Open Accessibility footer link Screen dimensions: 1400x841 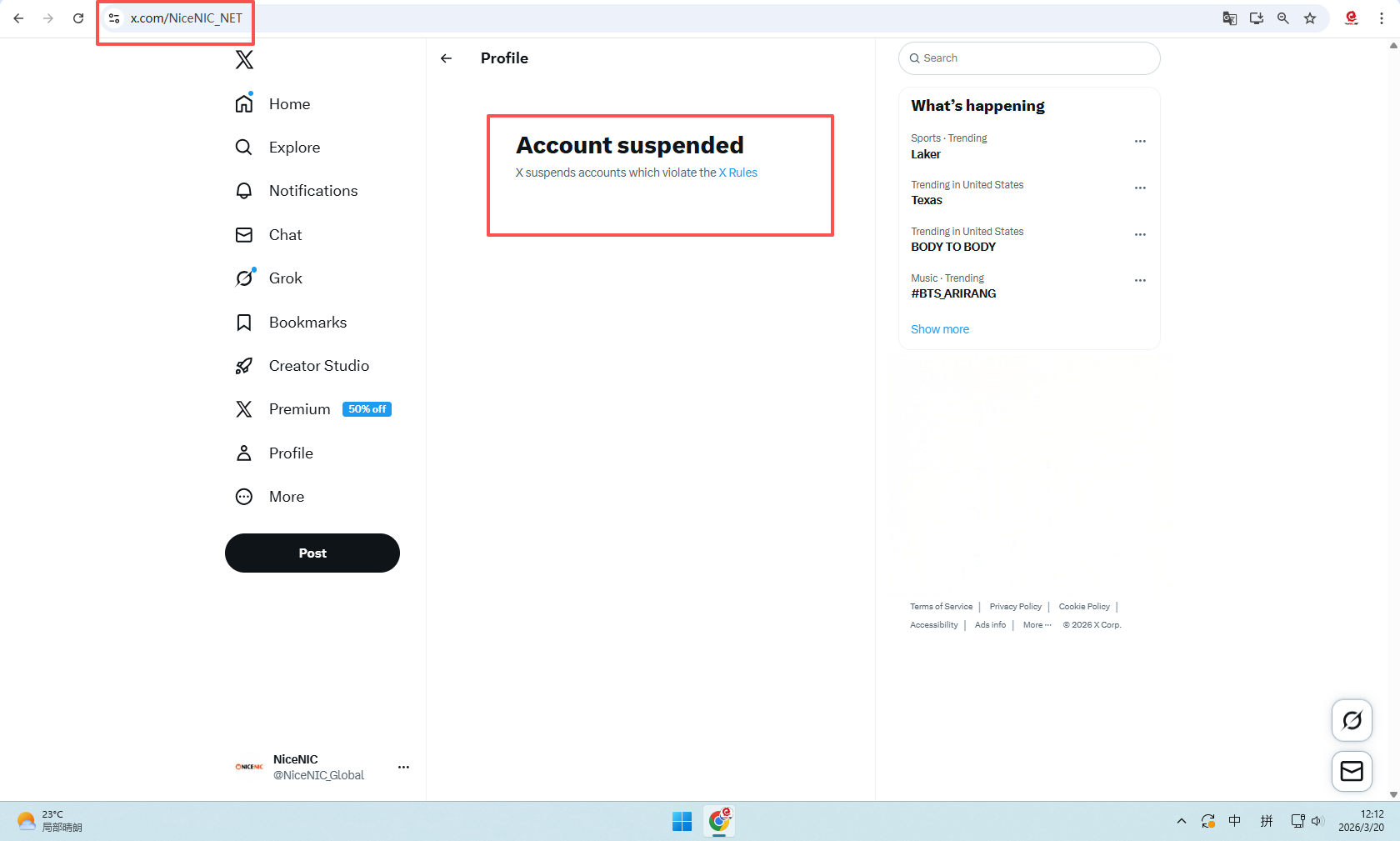[933, 625]
